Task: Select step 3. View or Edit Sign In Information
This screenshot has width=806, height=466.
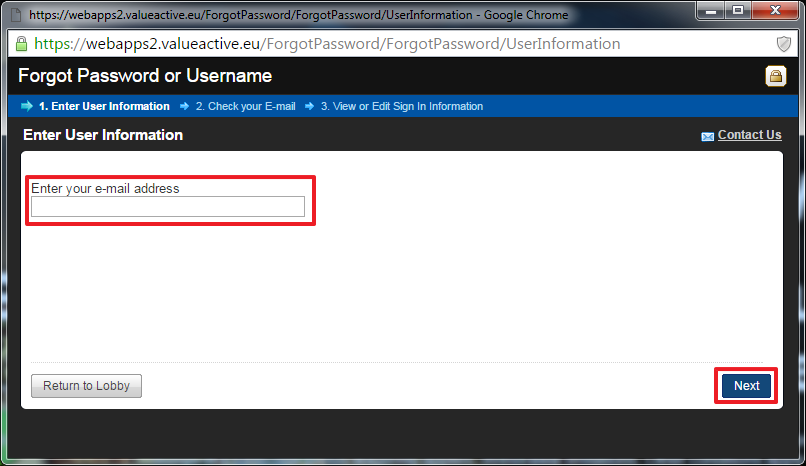Action: [402, 106]
